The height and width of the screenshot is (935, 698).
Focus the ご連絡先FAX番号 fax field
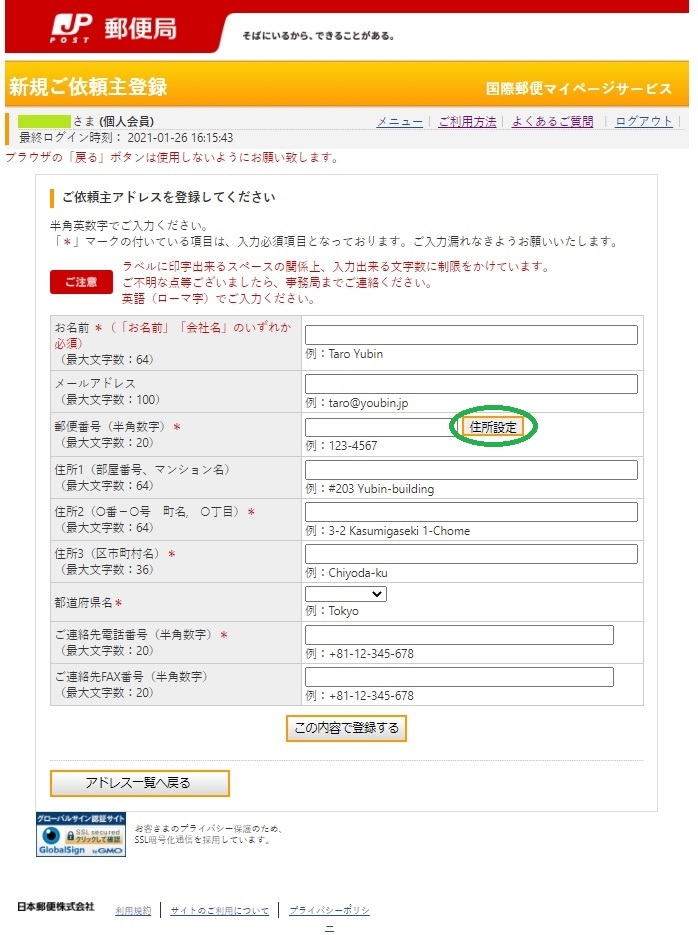(x=459, y=677)
